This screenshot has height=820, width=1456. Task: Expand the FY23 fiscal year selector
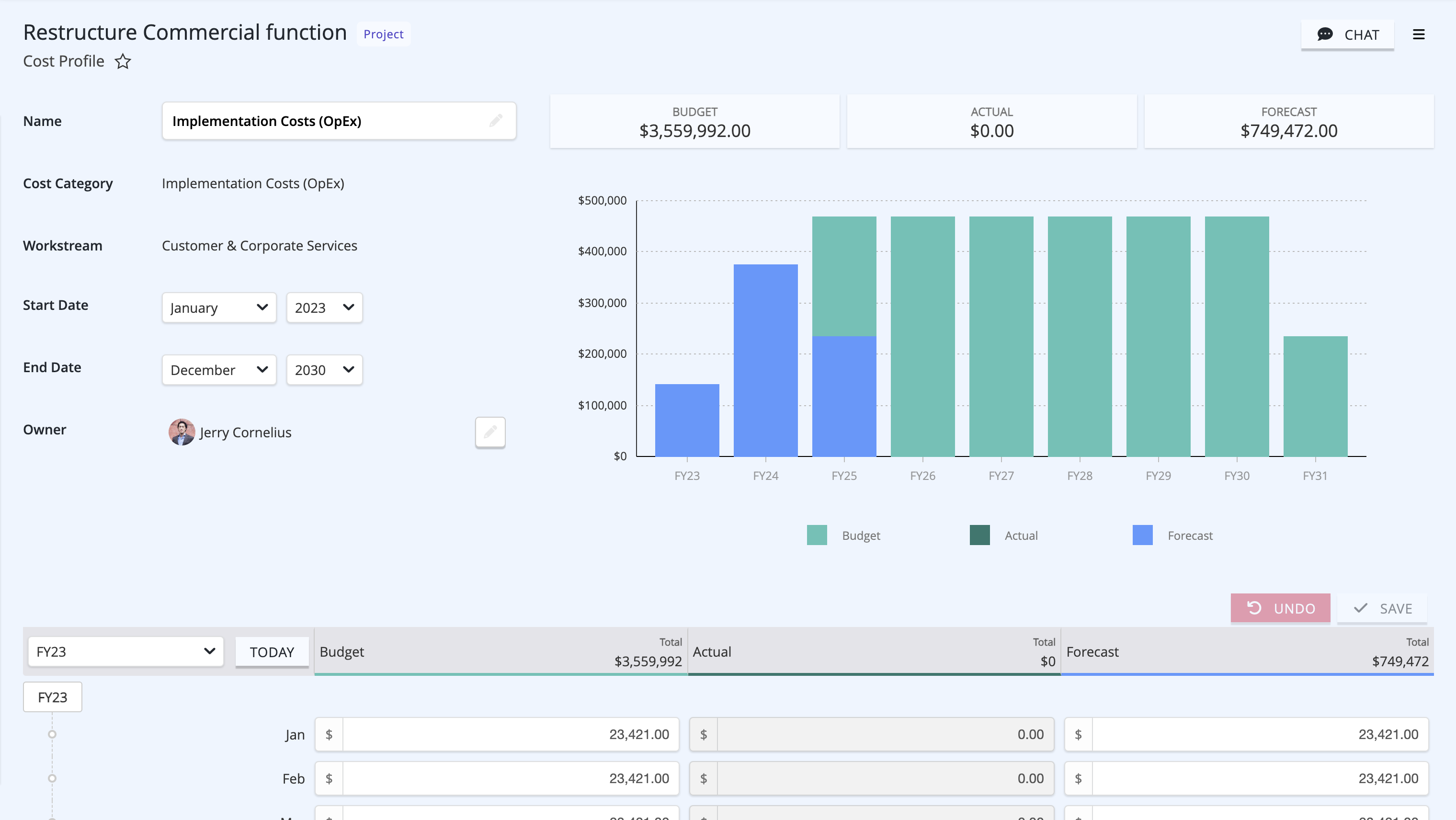pos(125,651)
